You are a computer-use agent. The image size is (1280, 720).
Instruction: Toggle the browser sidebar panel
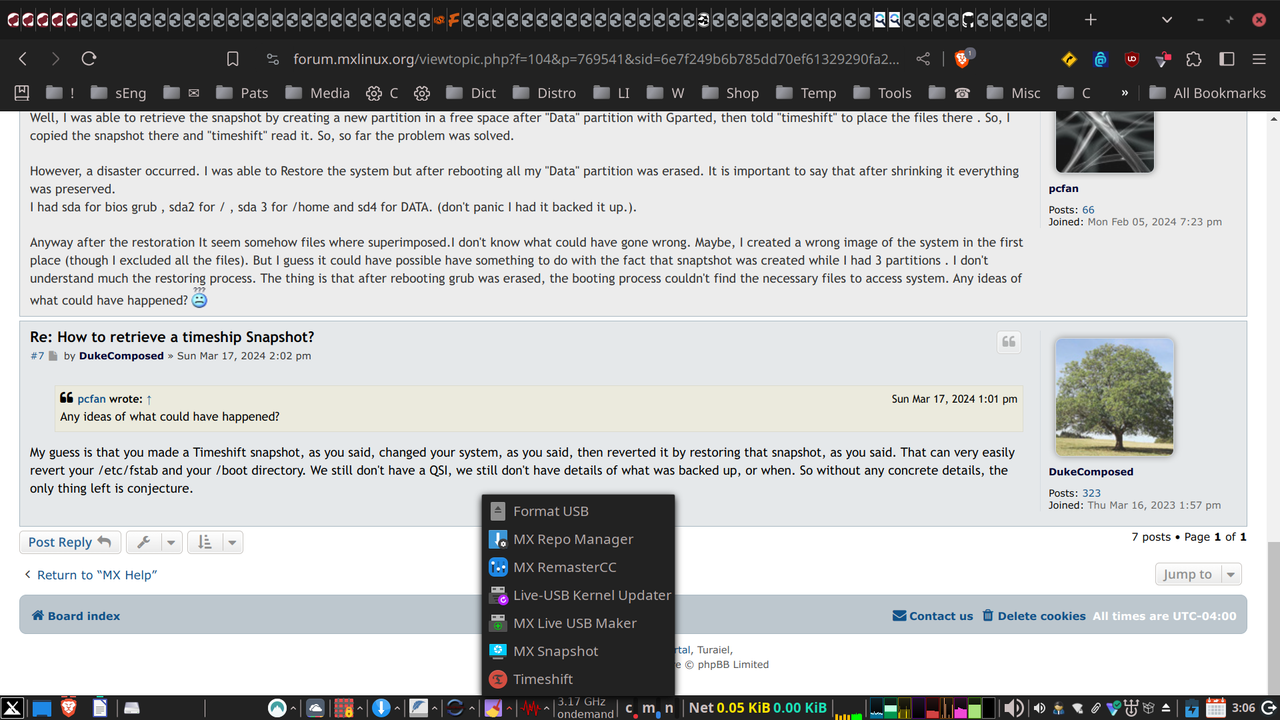[1226, 59]
